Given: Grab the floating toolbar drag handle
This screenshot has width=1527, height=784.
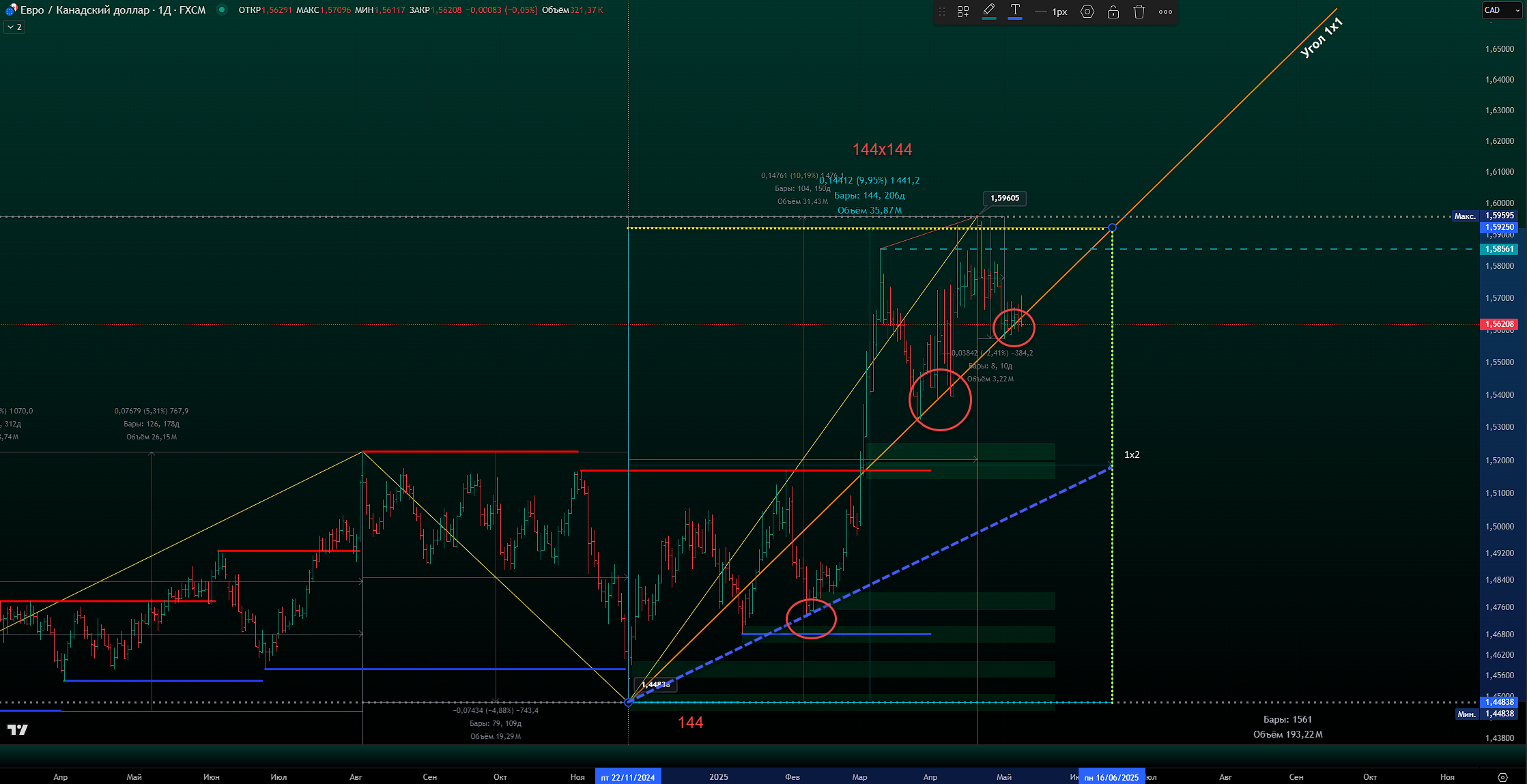Looking at the screenshot, I should point(942,12).
